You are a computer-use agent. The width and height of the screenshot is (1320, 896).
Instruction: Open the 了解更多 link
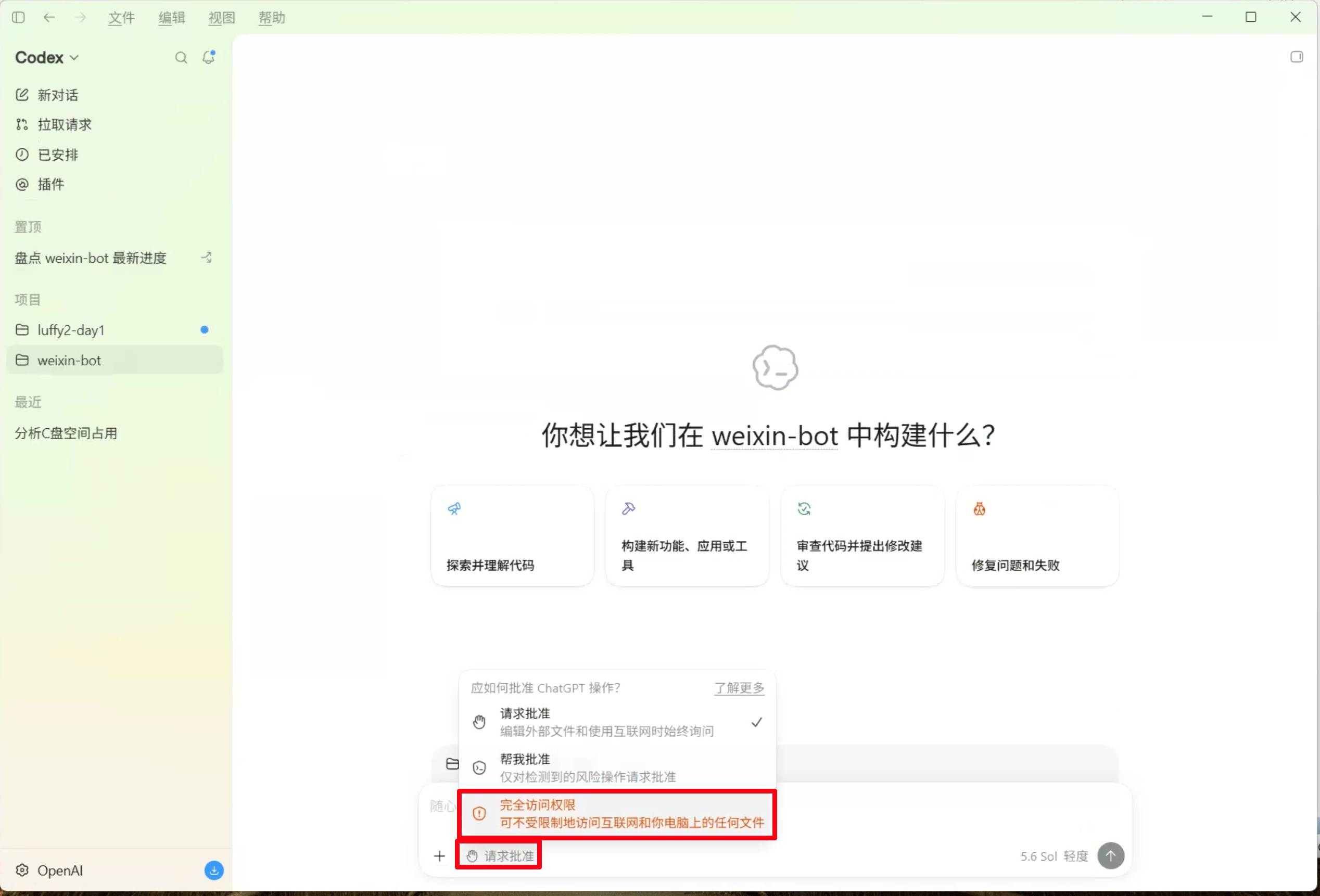[739, 688]
